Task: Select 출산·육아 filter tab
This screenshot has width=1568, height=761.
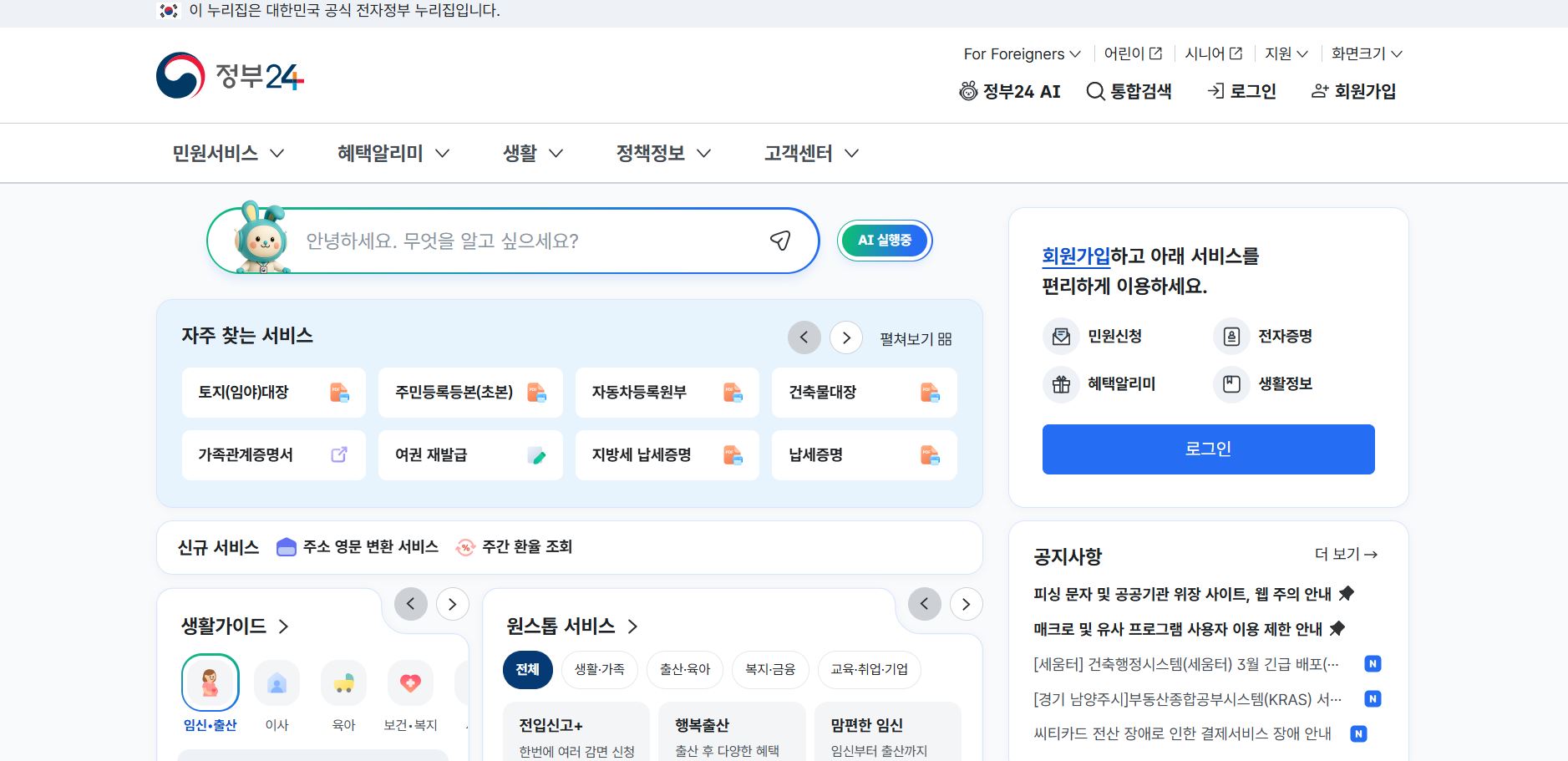Action: point(685,670)
